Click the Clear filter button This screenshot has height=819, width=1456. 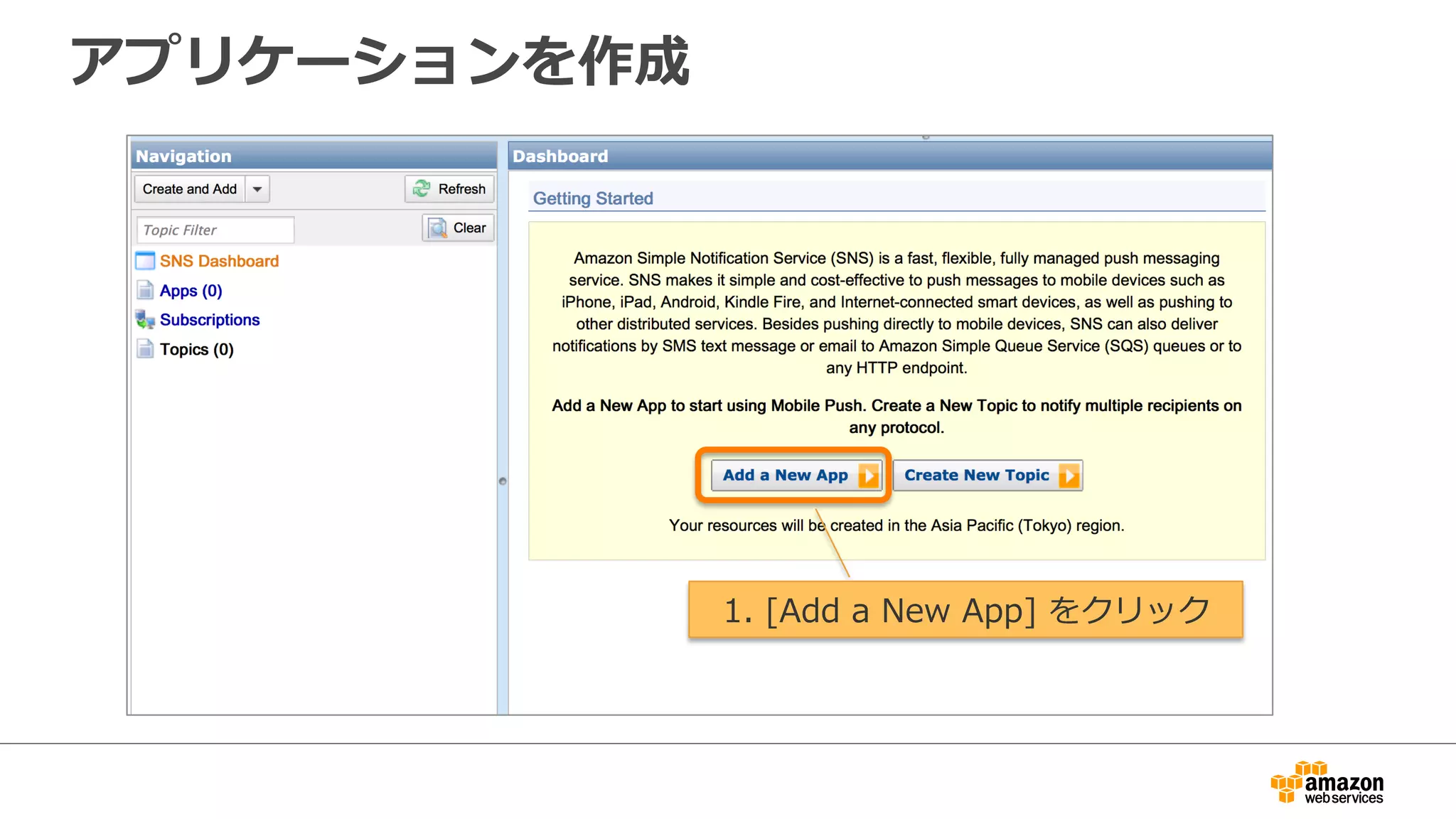458,228
